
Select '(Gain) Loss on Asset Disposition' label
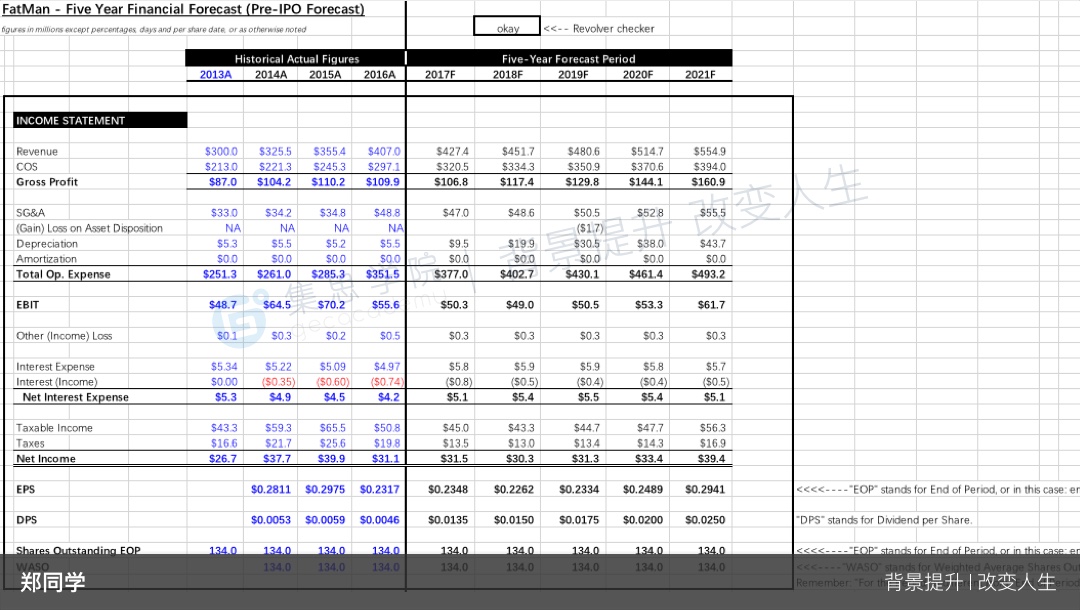[90, 228]
